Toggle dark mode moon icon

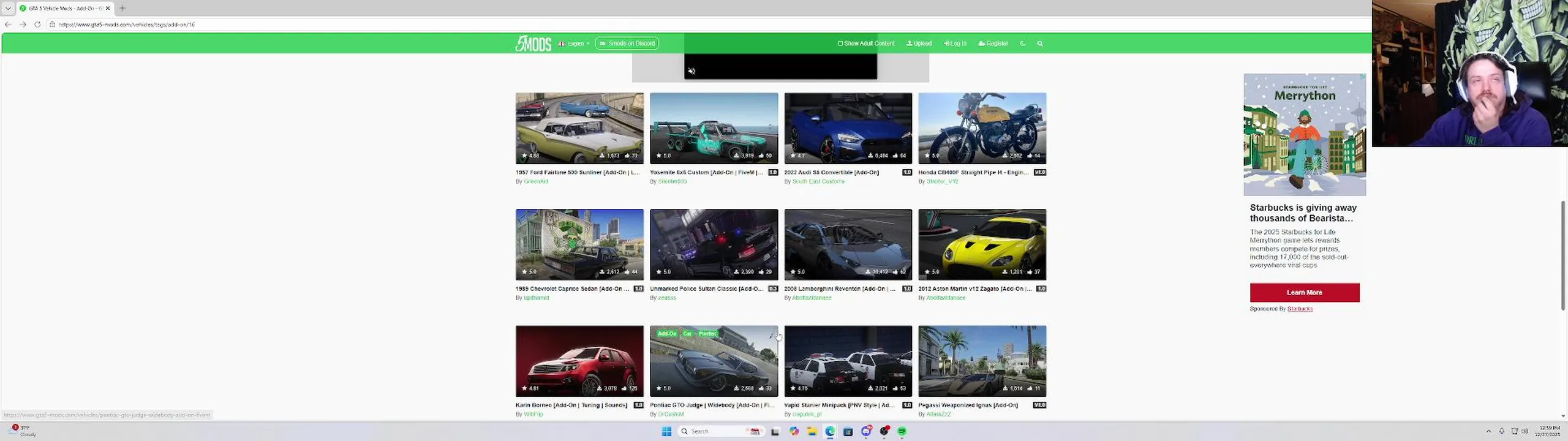click(x=1022, y=43)
